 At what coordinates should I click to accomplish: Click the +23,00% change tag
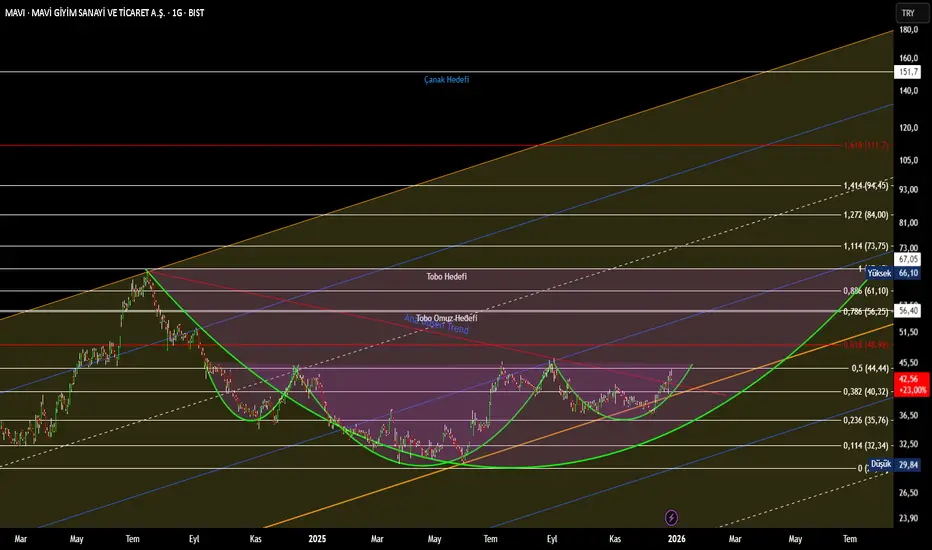911,390
